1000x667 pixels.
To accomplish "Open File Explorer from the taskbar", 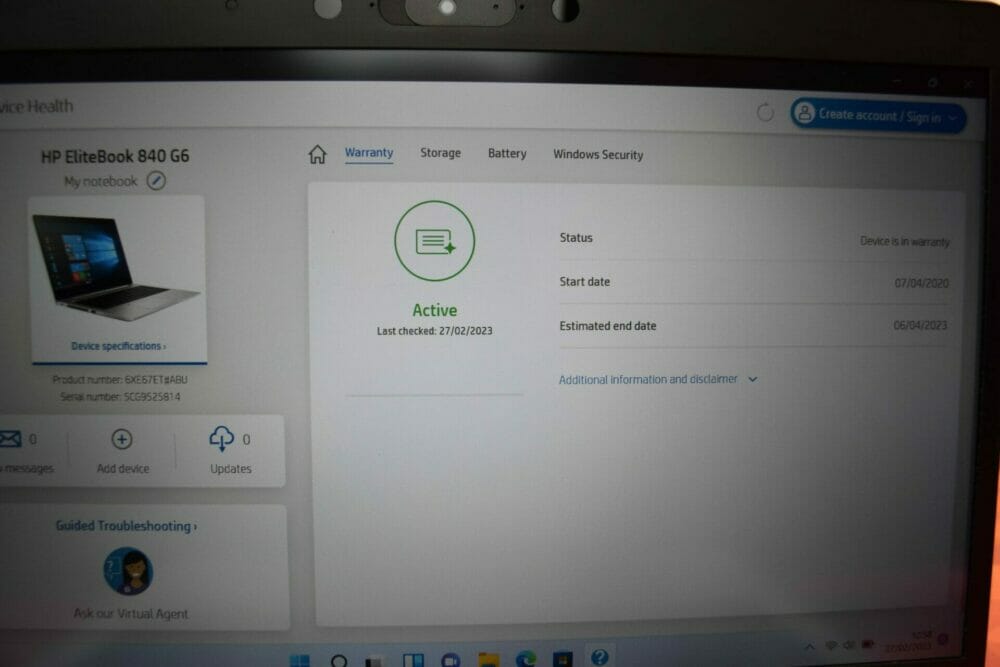I will 489,659.
